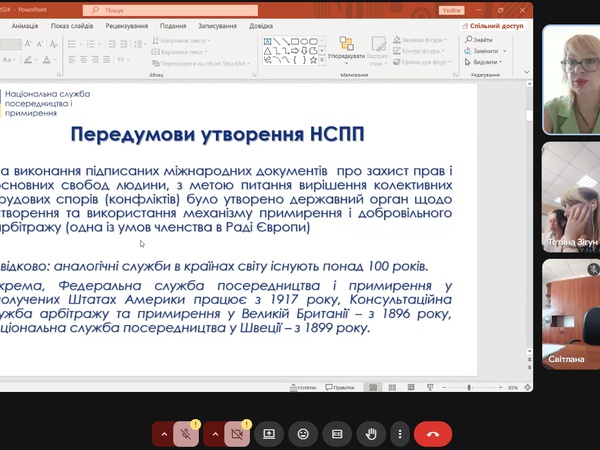Select the right arrow shape
The image size is (600, 450).
coord(295,50)
